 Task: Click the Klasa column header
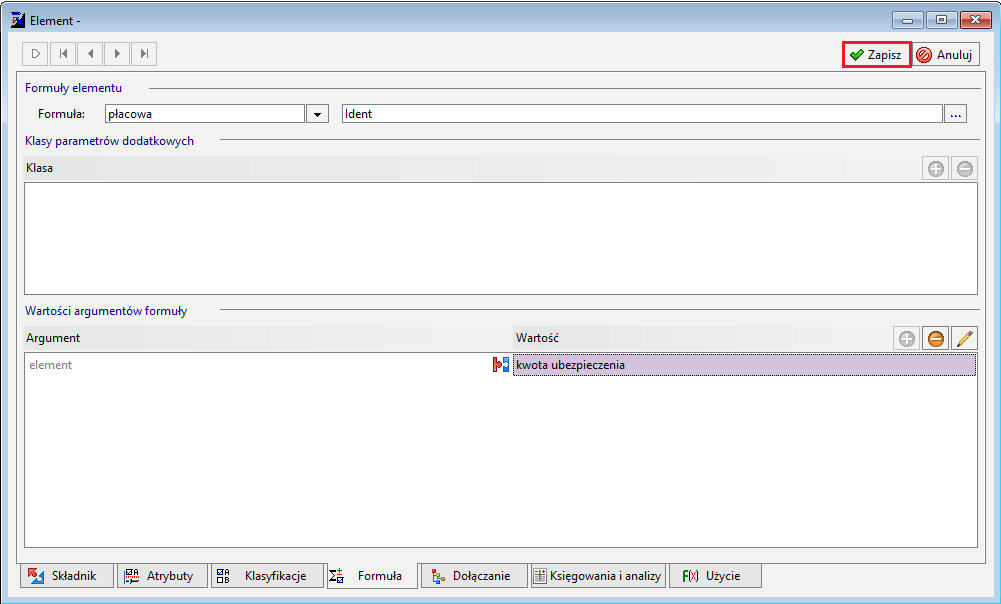[x=472, y=169]
